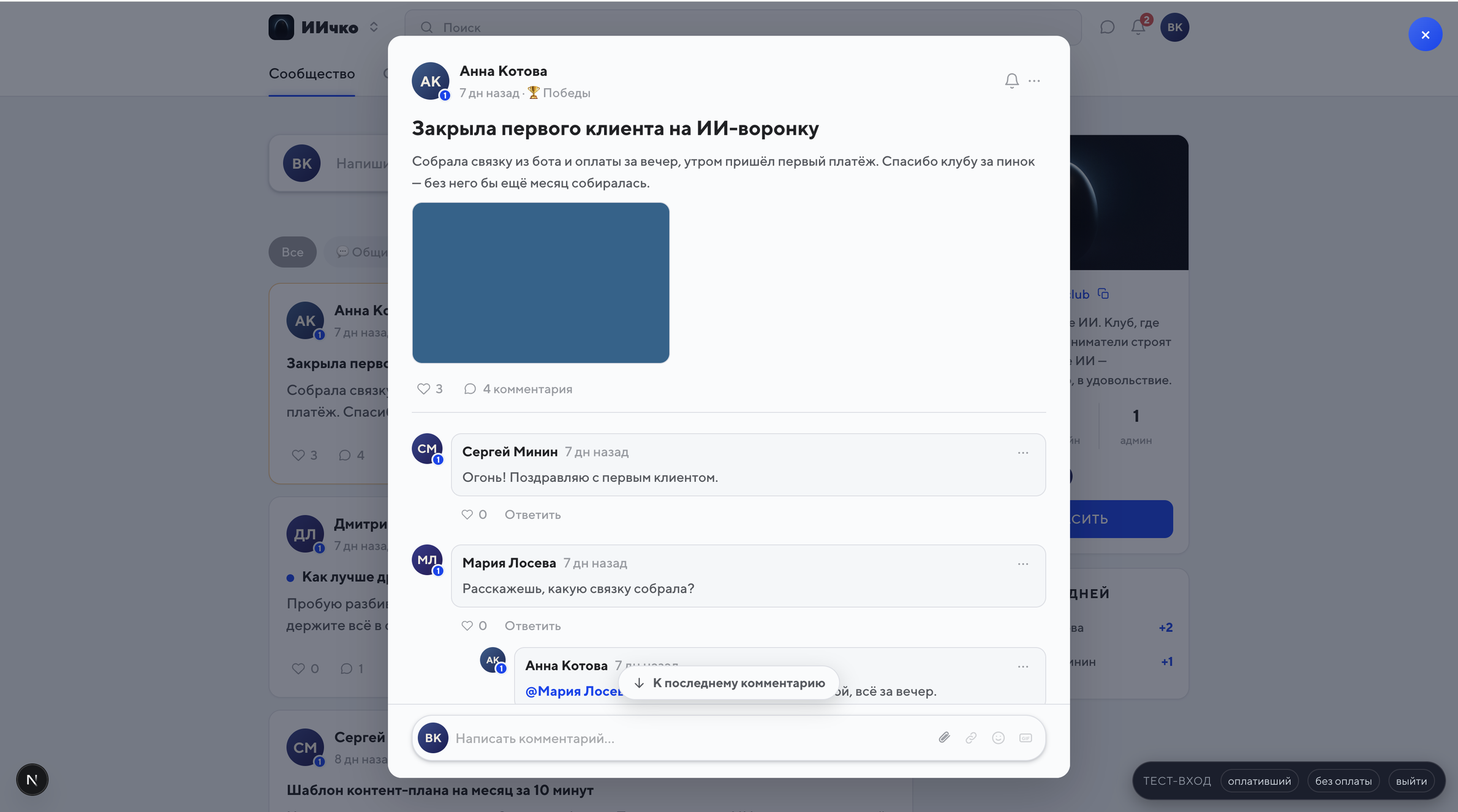Image resolution: width=1458 pixels, height=812 pixels.
Task: Click the '1 админ' stat in the sidebar
Action: 1136,426
